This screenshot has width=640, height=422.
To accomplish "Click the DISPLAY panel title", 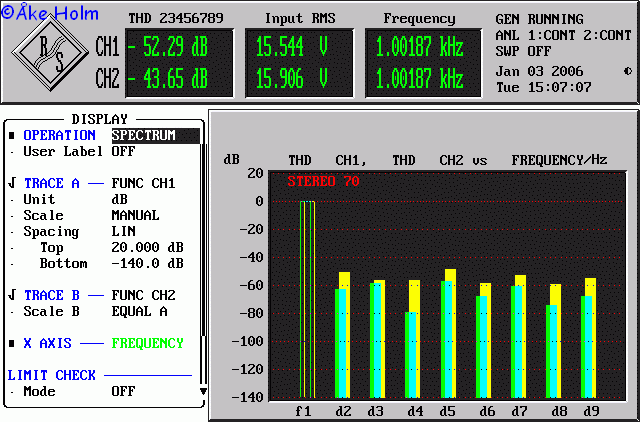I will coord(100,119).
